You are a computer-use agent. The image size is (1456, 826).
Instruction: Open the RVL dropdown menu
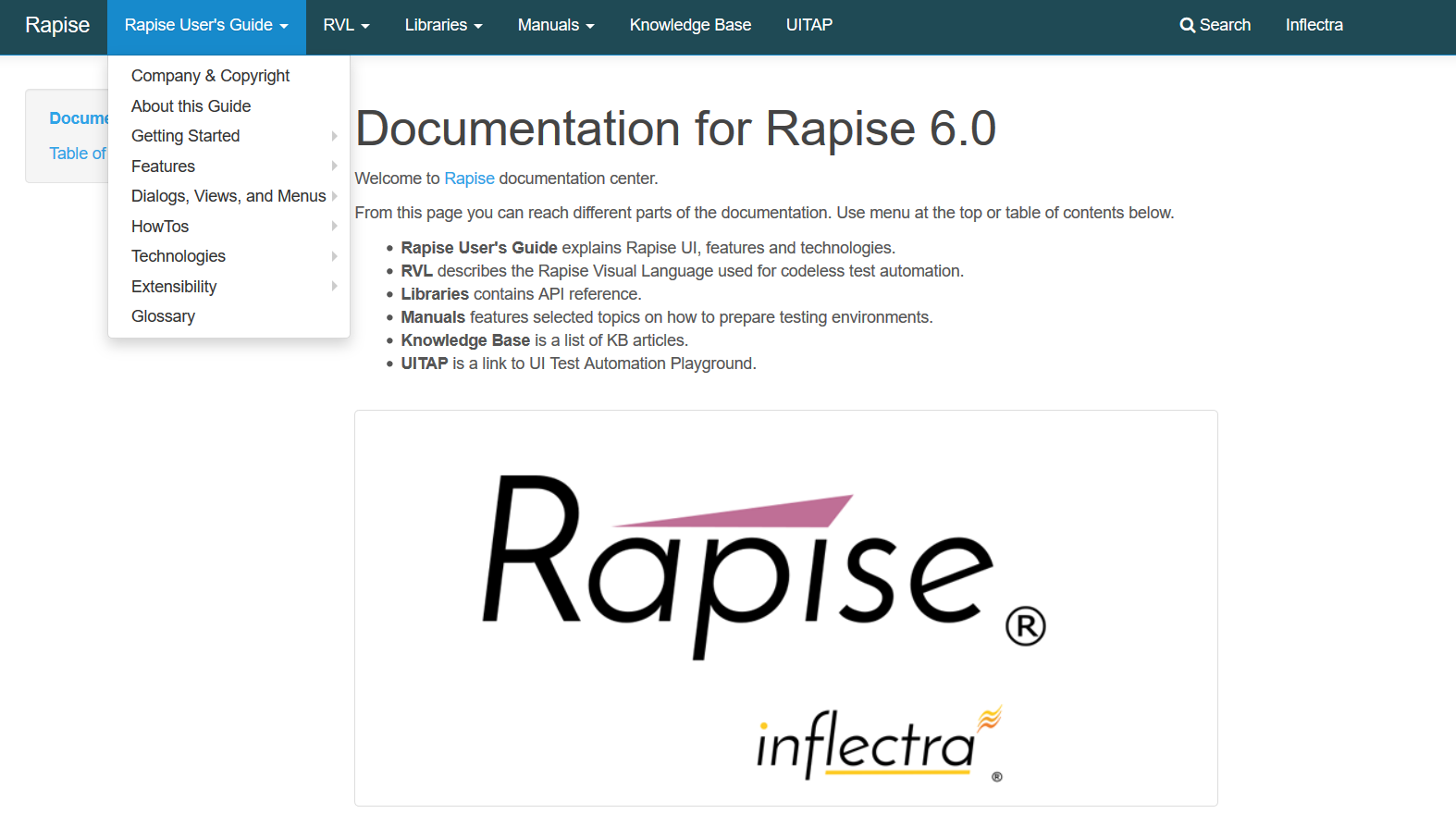click(346, 26)
